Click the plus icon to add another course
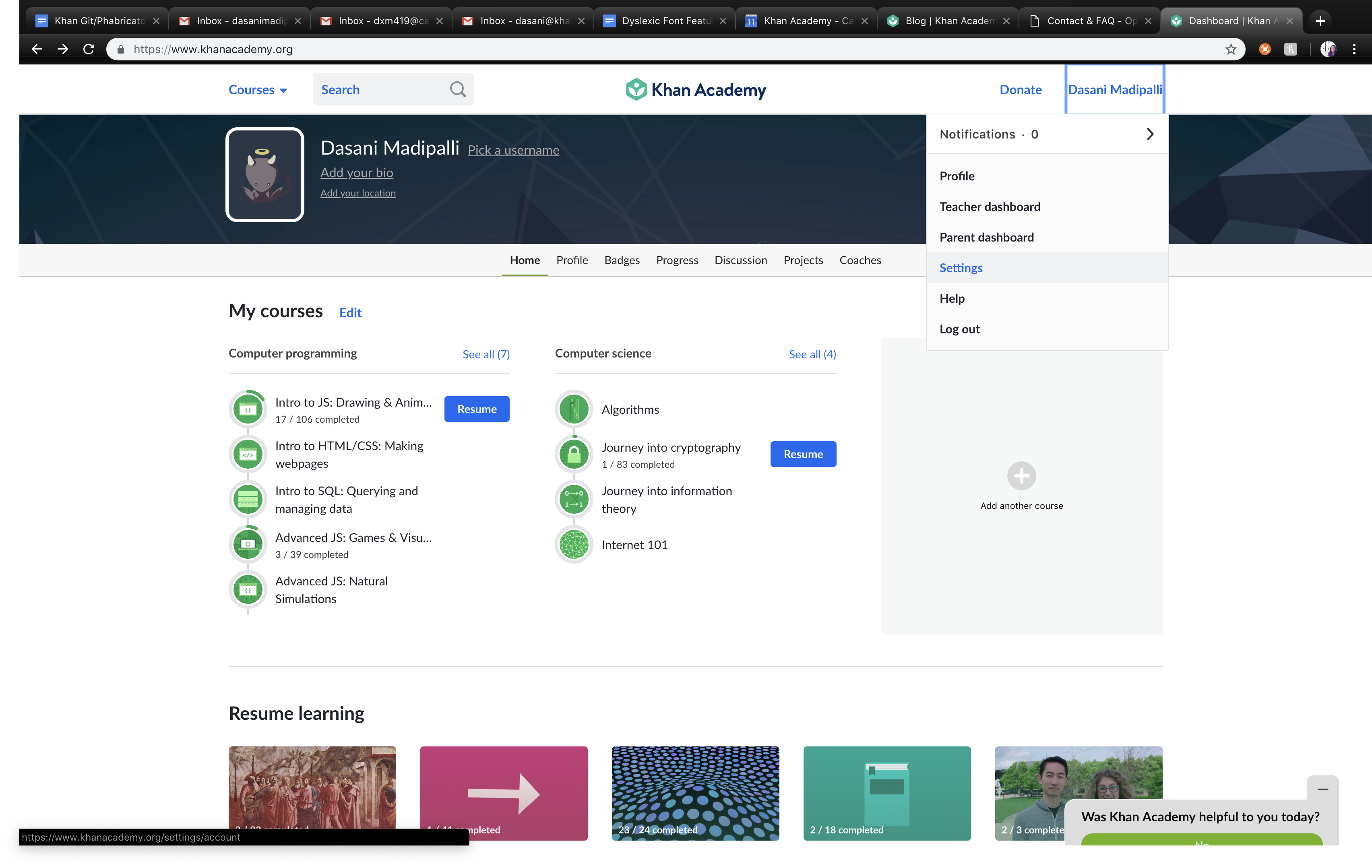Viewport: 1372px width, 868px height. tap(1021, 476)
